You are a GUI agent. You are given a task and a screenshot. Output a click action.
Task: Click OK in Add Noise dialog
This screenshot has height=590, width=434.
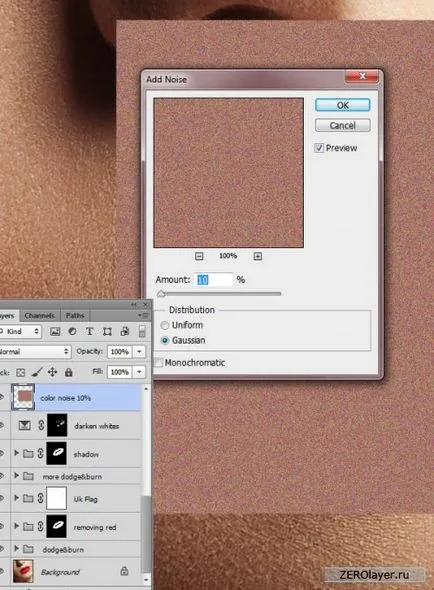[343, 105]
